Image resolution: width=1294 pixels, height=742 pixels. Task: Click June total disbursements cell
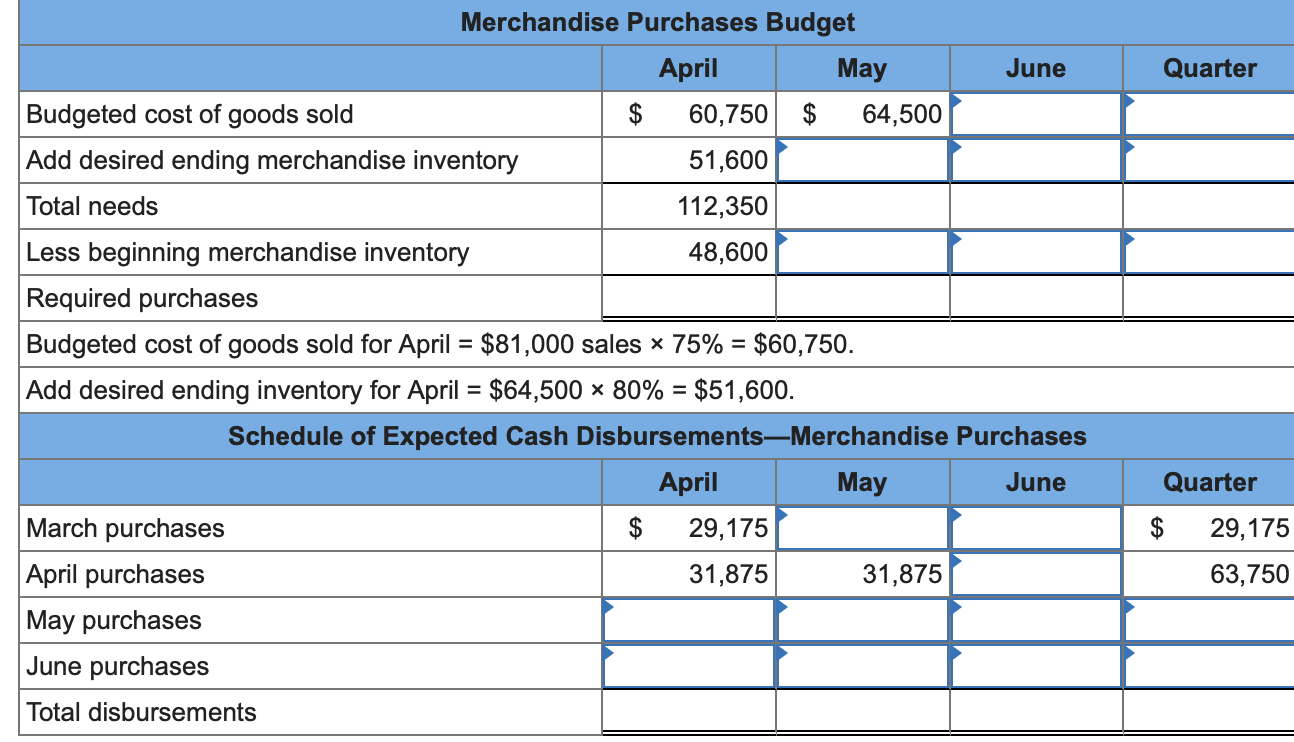(1036, 712)
